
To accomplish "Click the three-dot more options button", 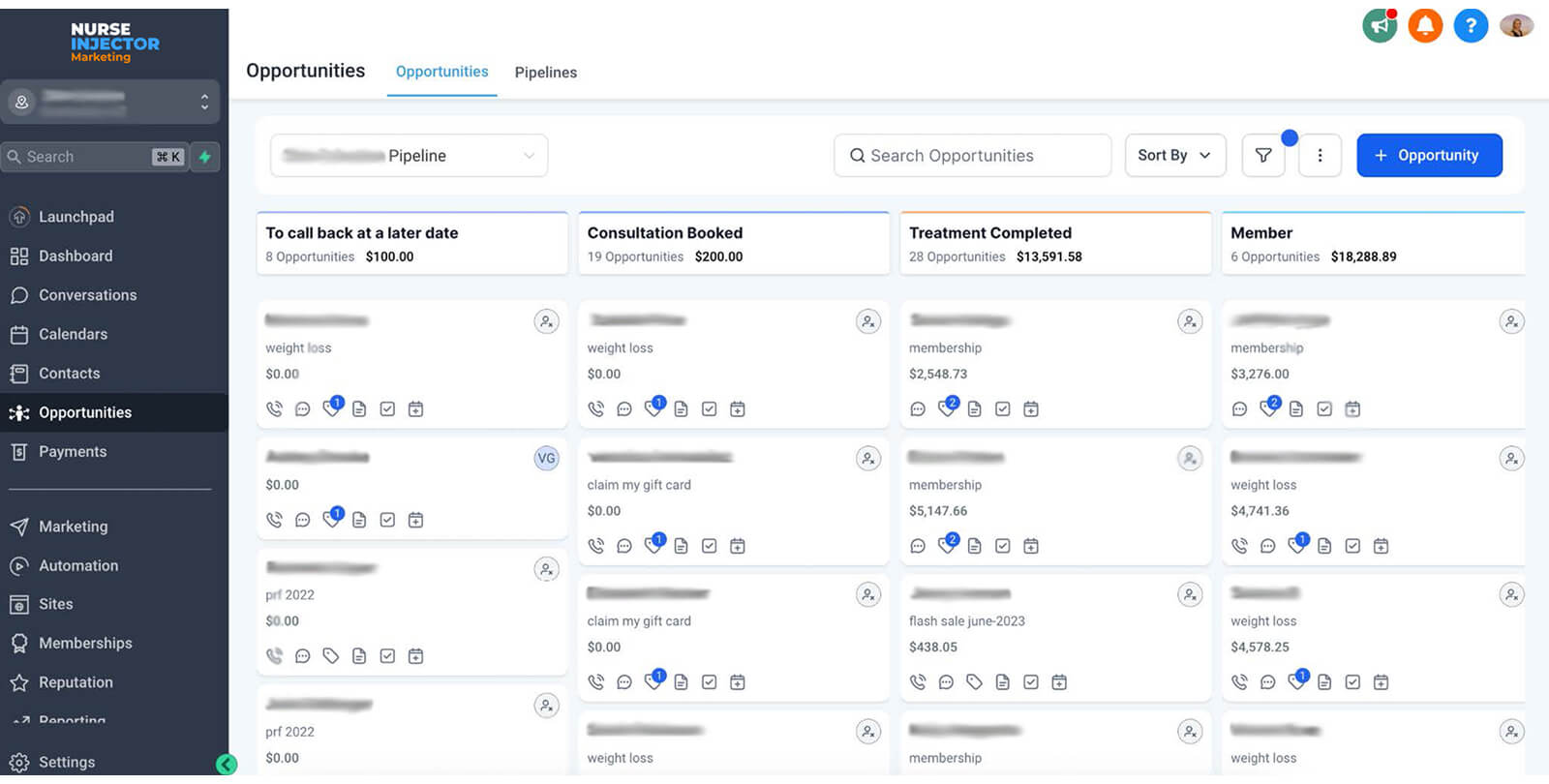I will pos(1320,156).
